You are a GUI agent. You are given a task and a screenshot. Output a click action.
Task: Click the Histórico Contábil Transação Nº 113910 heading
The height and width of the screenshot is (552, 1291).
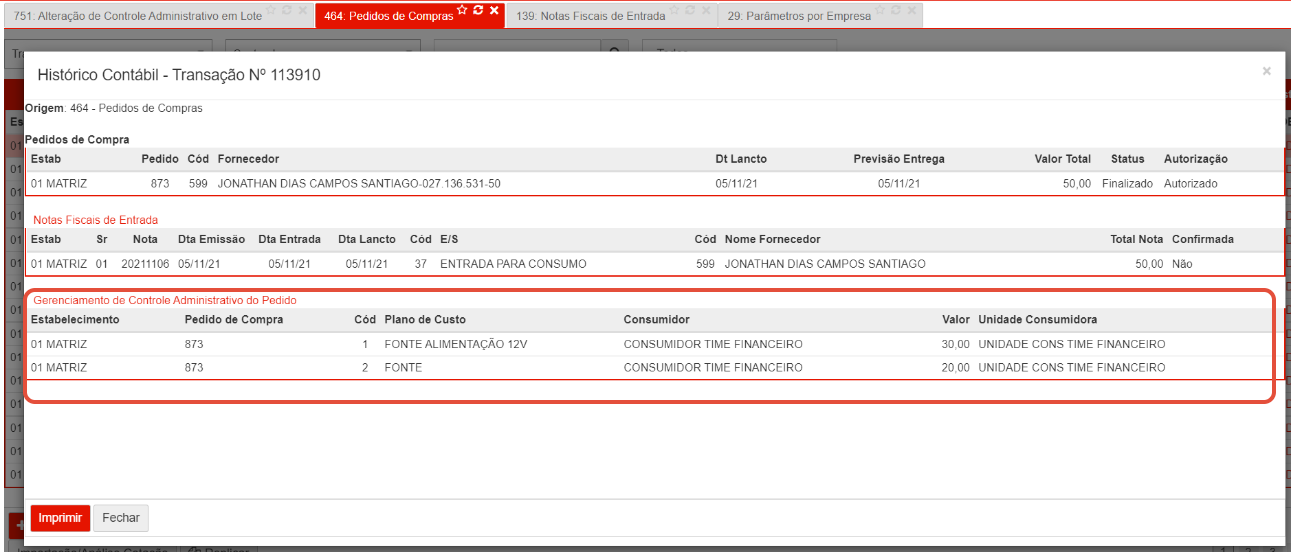[x=179, y=75]
